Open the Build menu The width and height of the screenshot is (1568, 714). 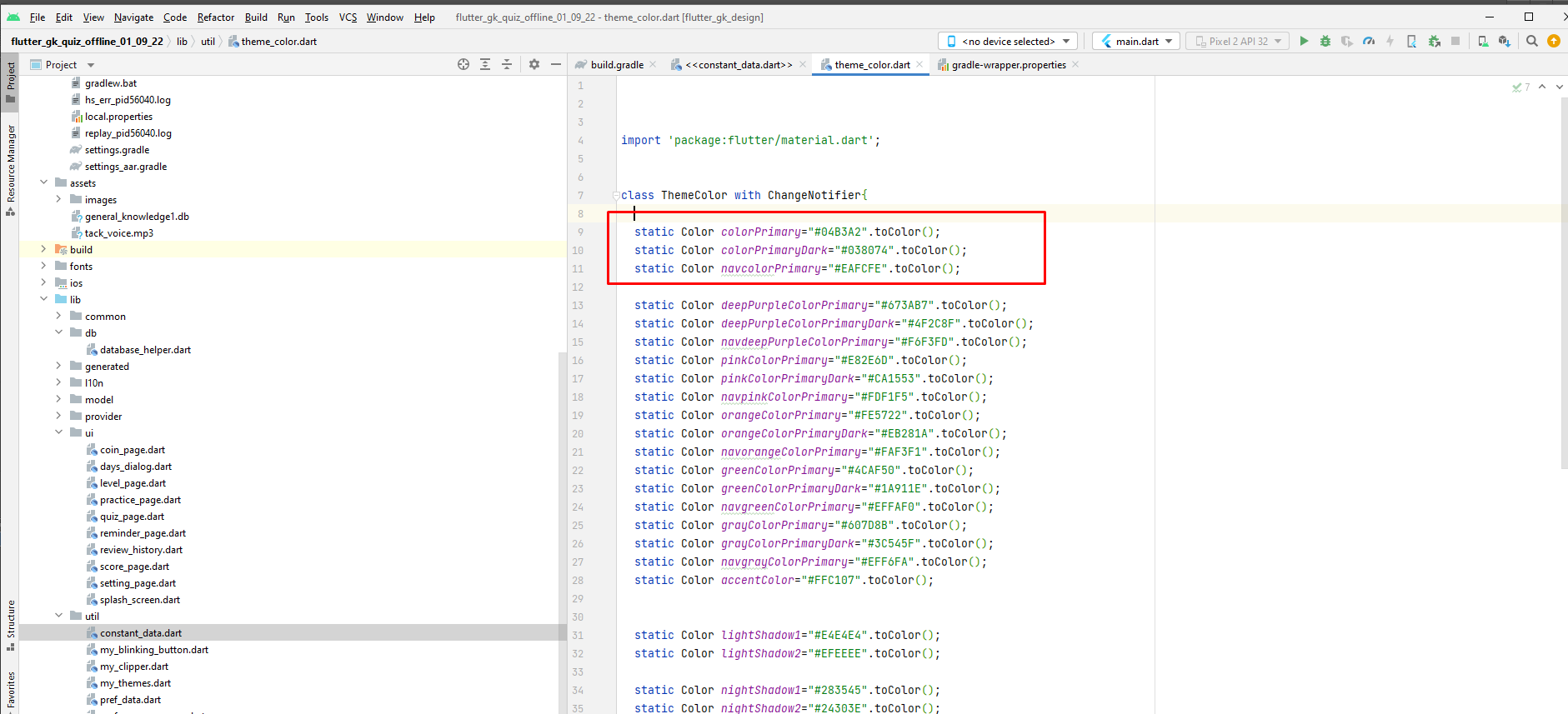click(x=256, y=17)
